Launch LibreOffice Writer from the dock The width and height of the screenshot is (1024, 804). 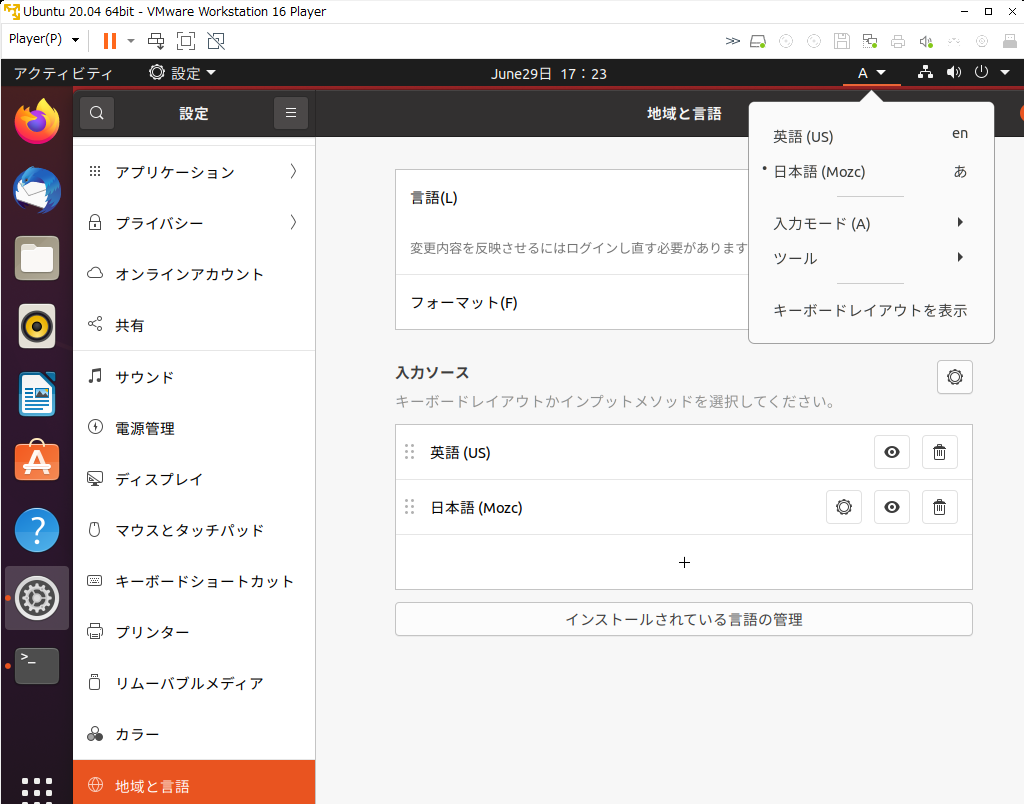point(37,394)
